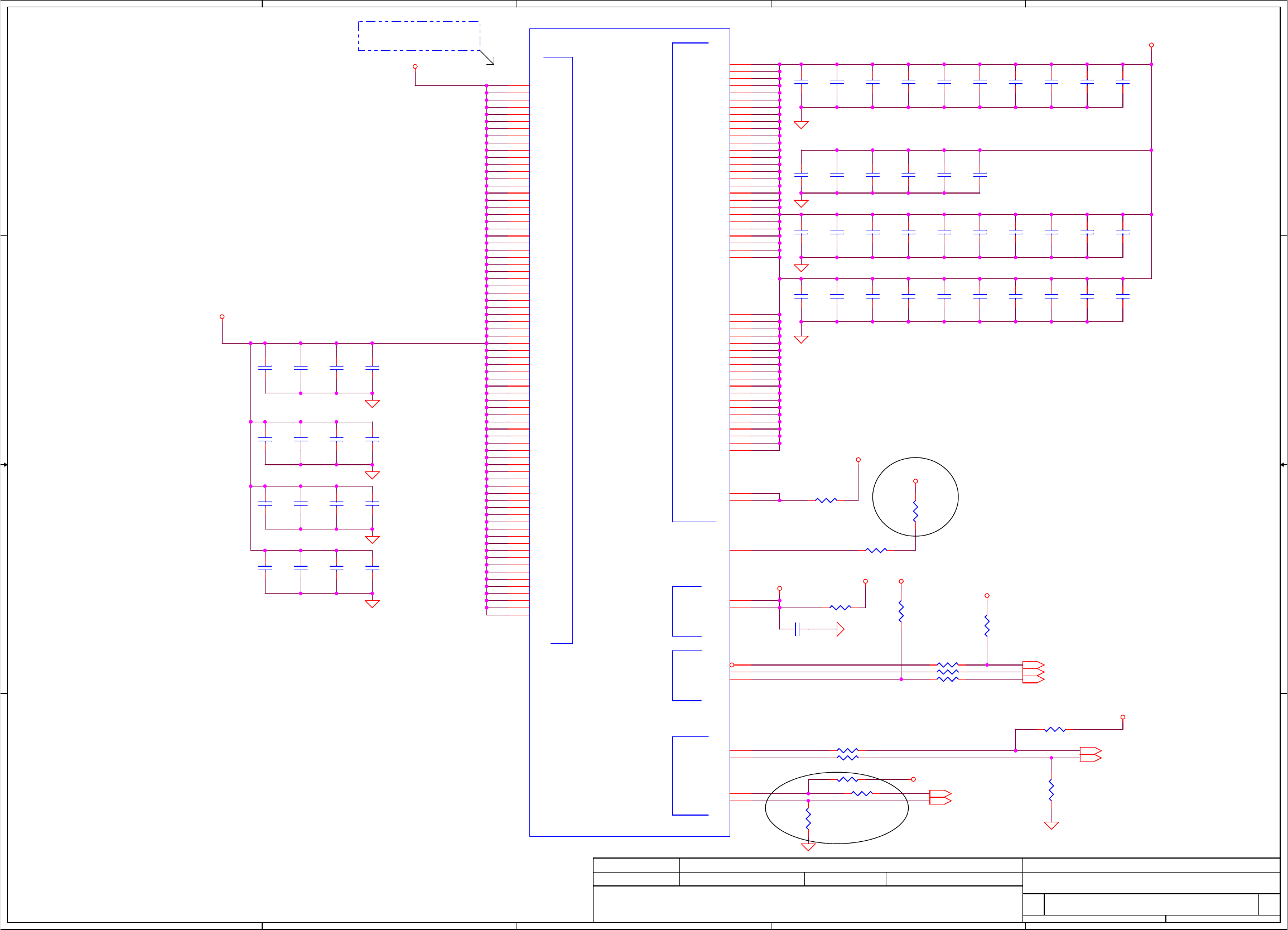
Task: Select ground symbol under the far-right vertical resistor
Action: coord(1050,826)
